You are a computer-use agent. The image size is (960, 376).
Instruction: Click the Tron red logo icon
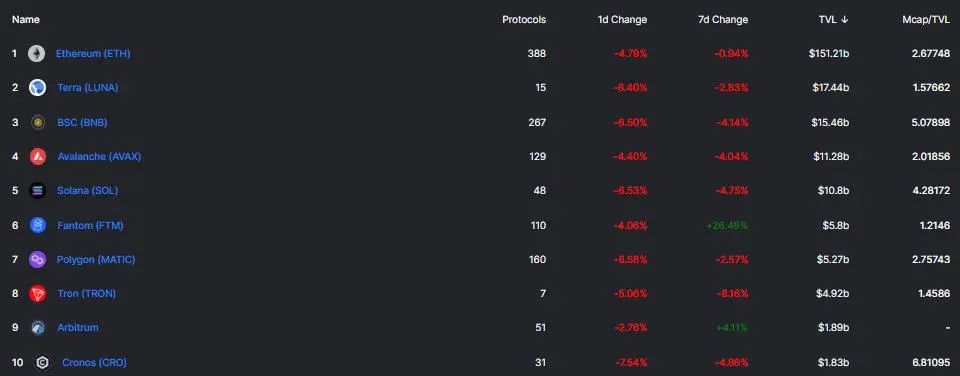coord(38,293)
